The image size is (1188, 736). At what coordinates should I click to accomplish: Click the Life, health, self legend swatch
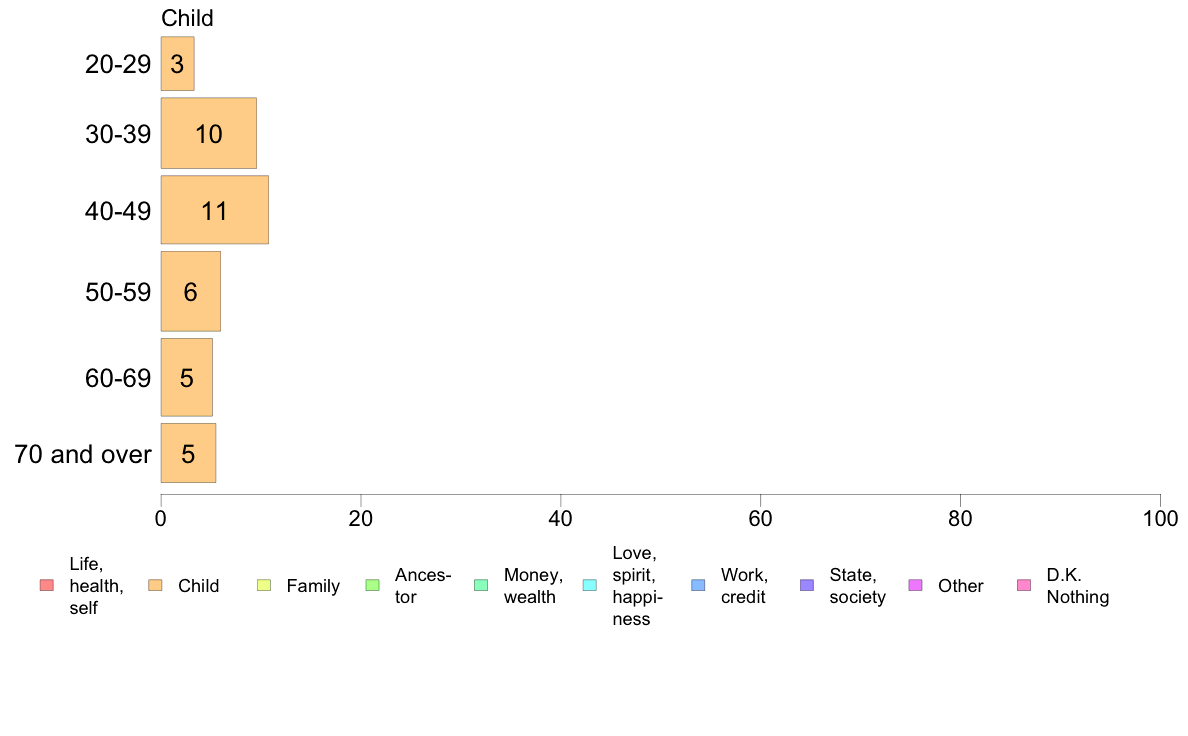[x=47, y=585]
